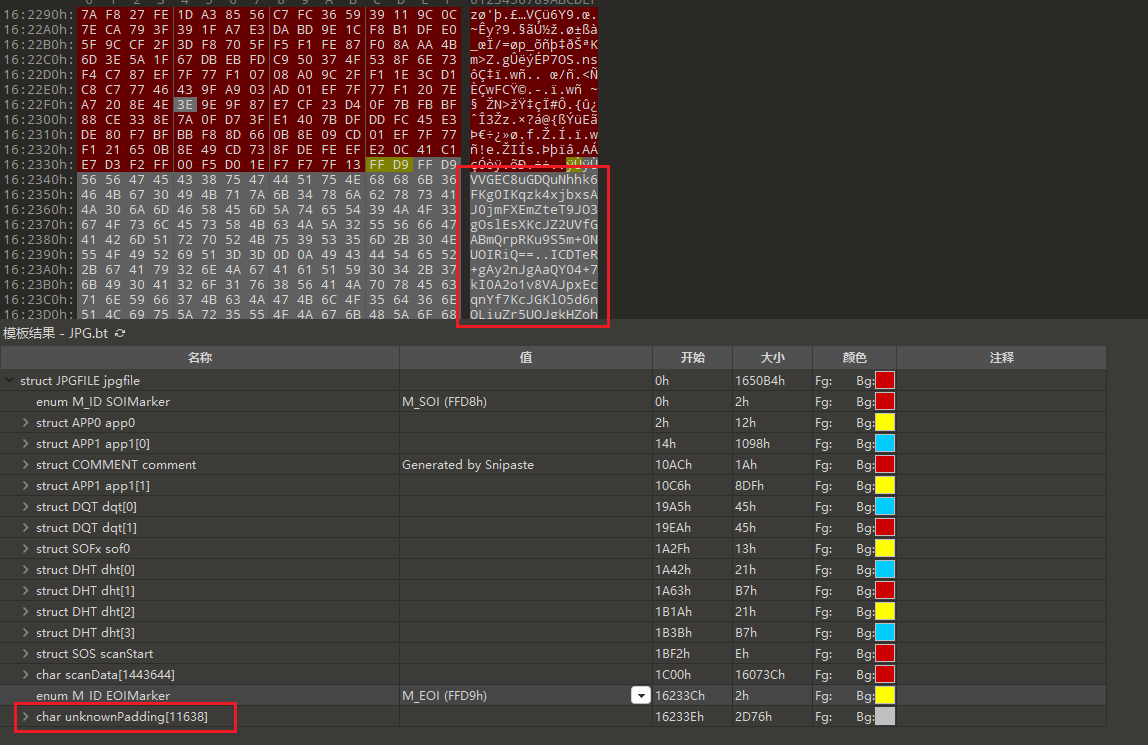Click the 值 column header
The width and height of the screenshot is (1148, 745).
525,358
